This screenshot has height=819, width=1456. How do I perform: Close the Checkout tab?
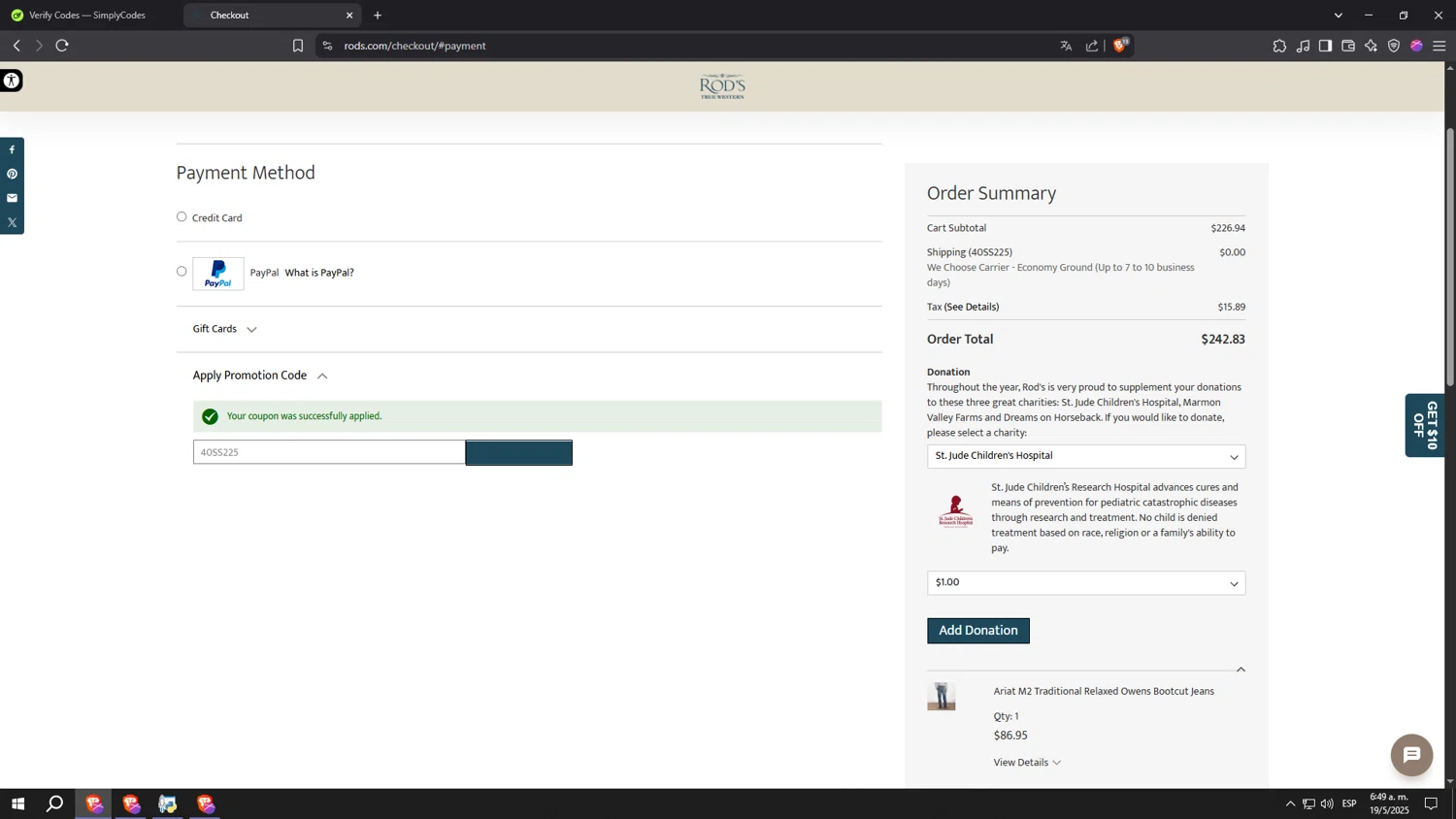(349, 16)
